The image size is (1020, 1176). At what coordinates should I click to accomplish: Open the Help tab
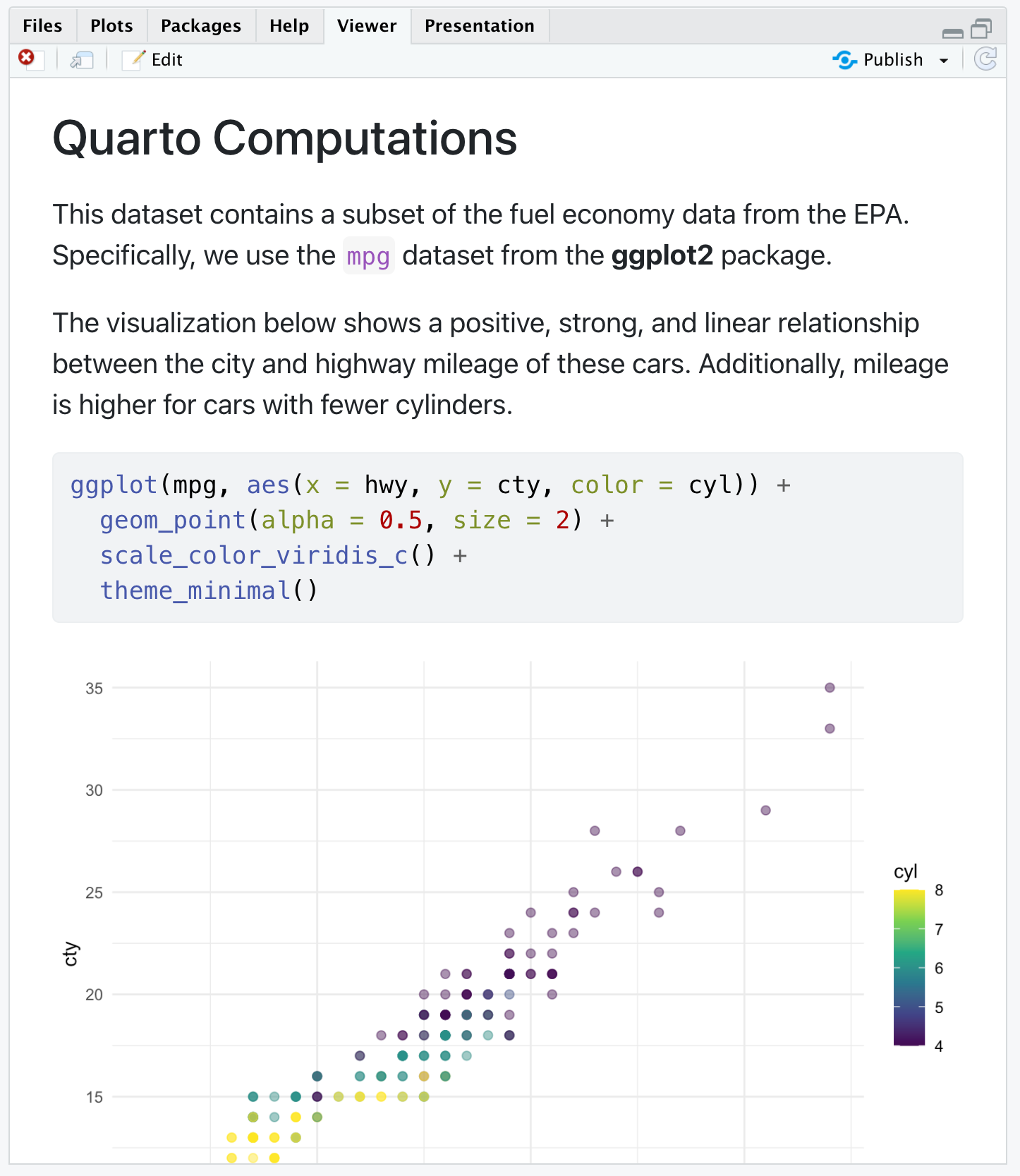(289, 25)
